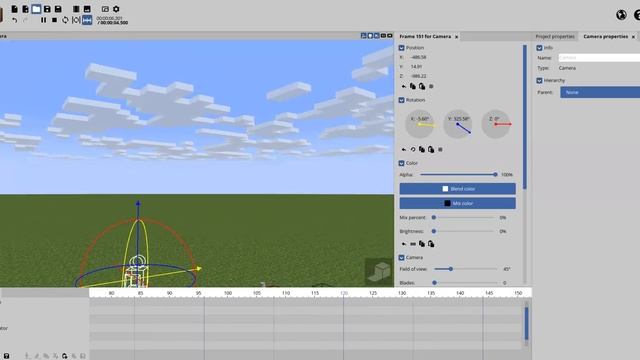Paste rotation values with the paste icon
This screenshot has width=640, height=360.
[431, 149]
